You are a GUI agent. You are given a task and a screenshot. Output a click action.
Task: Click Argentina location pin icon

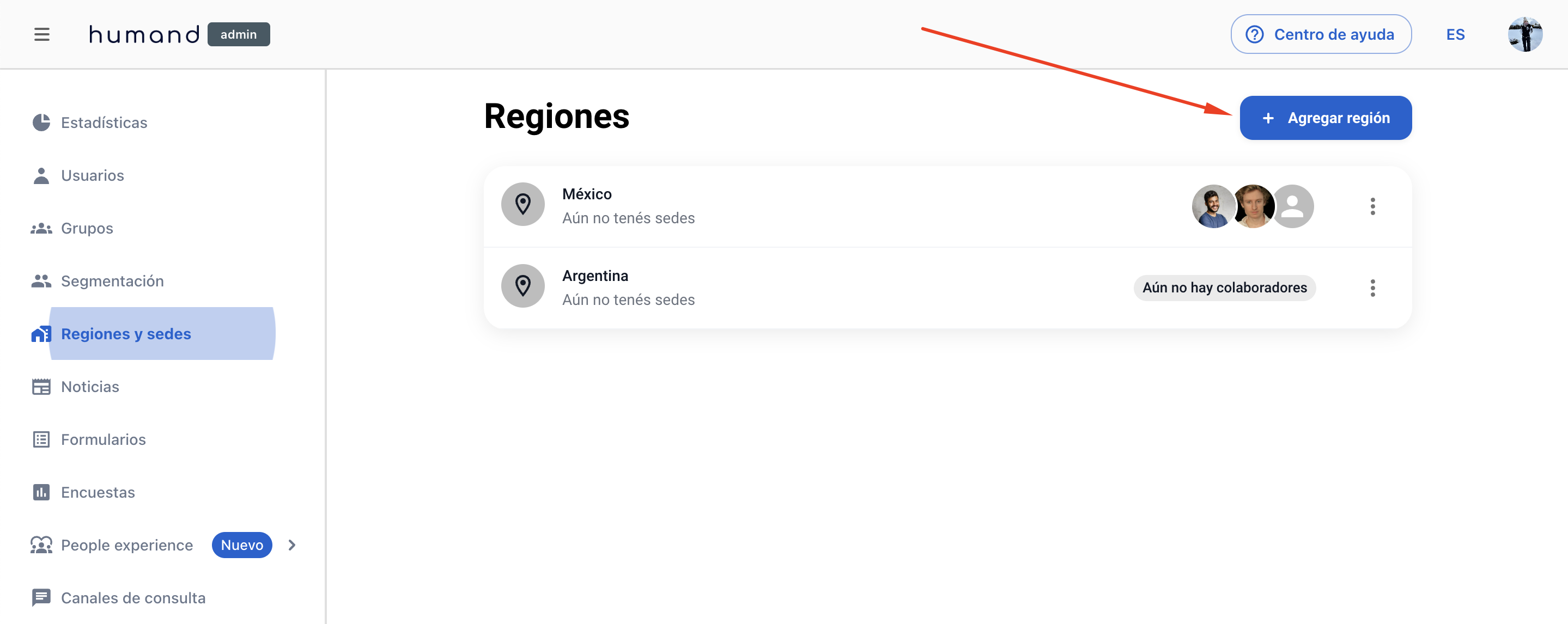click(x=522, y=286)
